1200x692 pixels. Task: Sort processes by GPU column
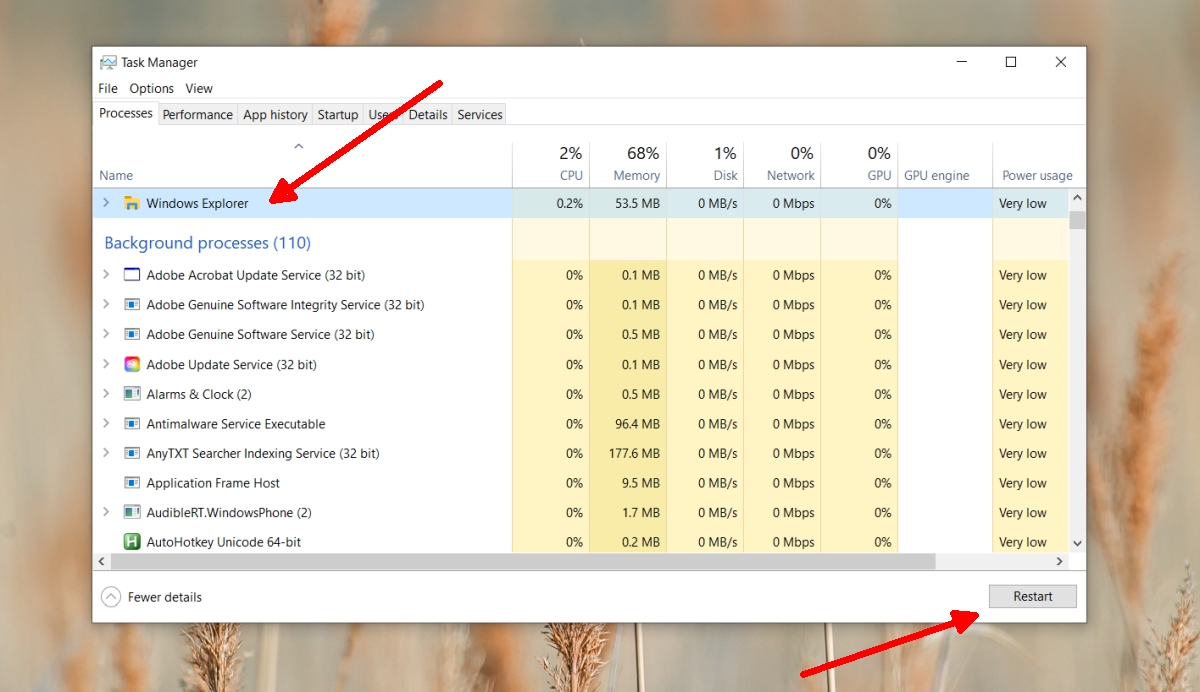859,164
